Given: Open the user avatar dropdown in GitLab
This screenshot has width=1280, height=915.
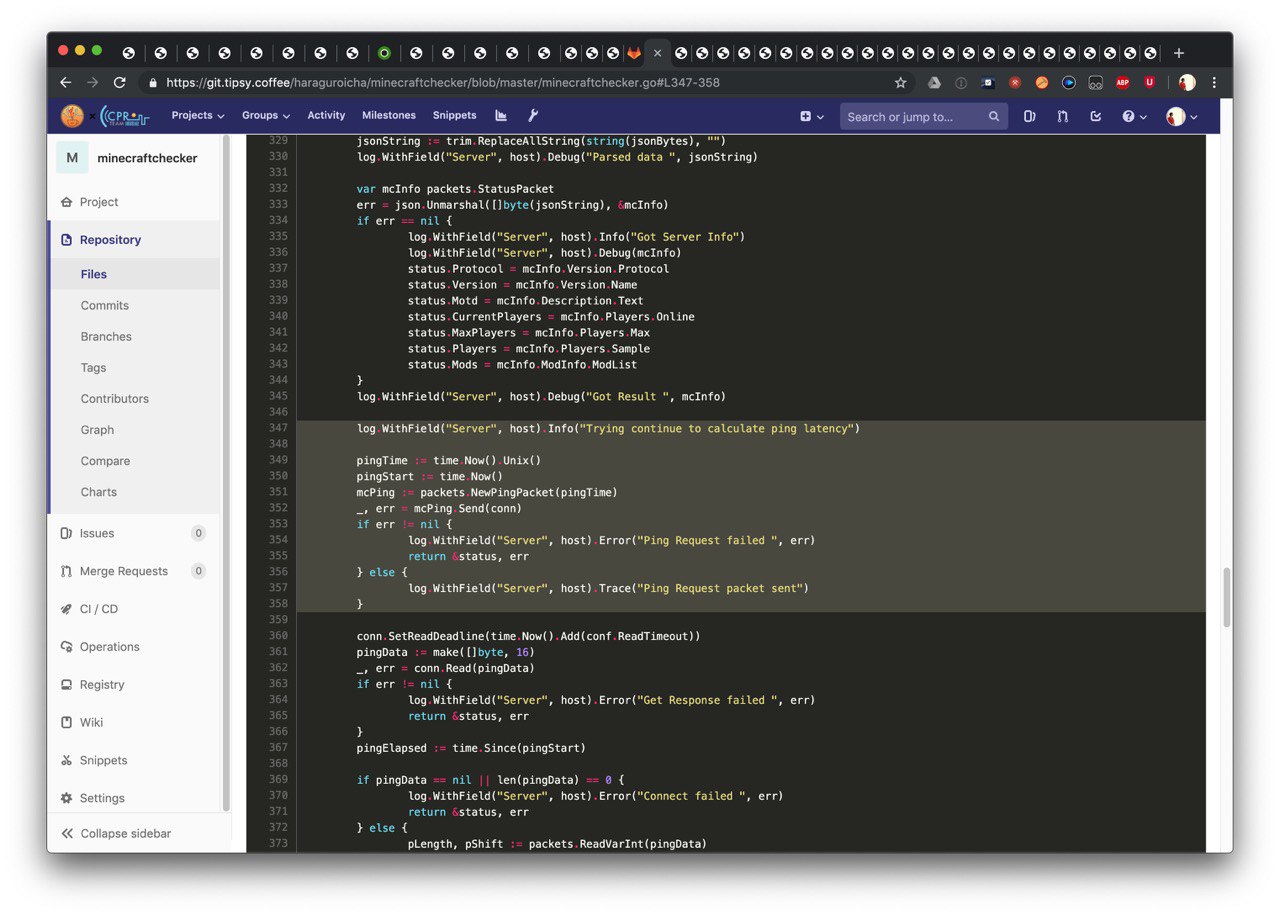Looking at the screenshot, I should click(1182, 117).
